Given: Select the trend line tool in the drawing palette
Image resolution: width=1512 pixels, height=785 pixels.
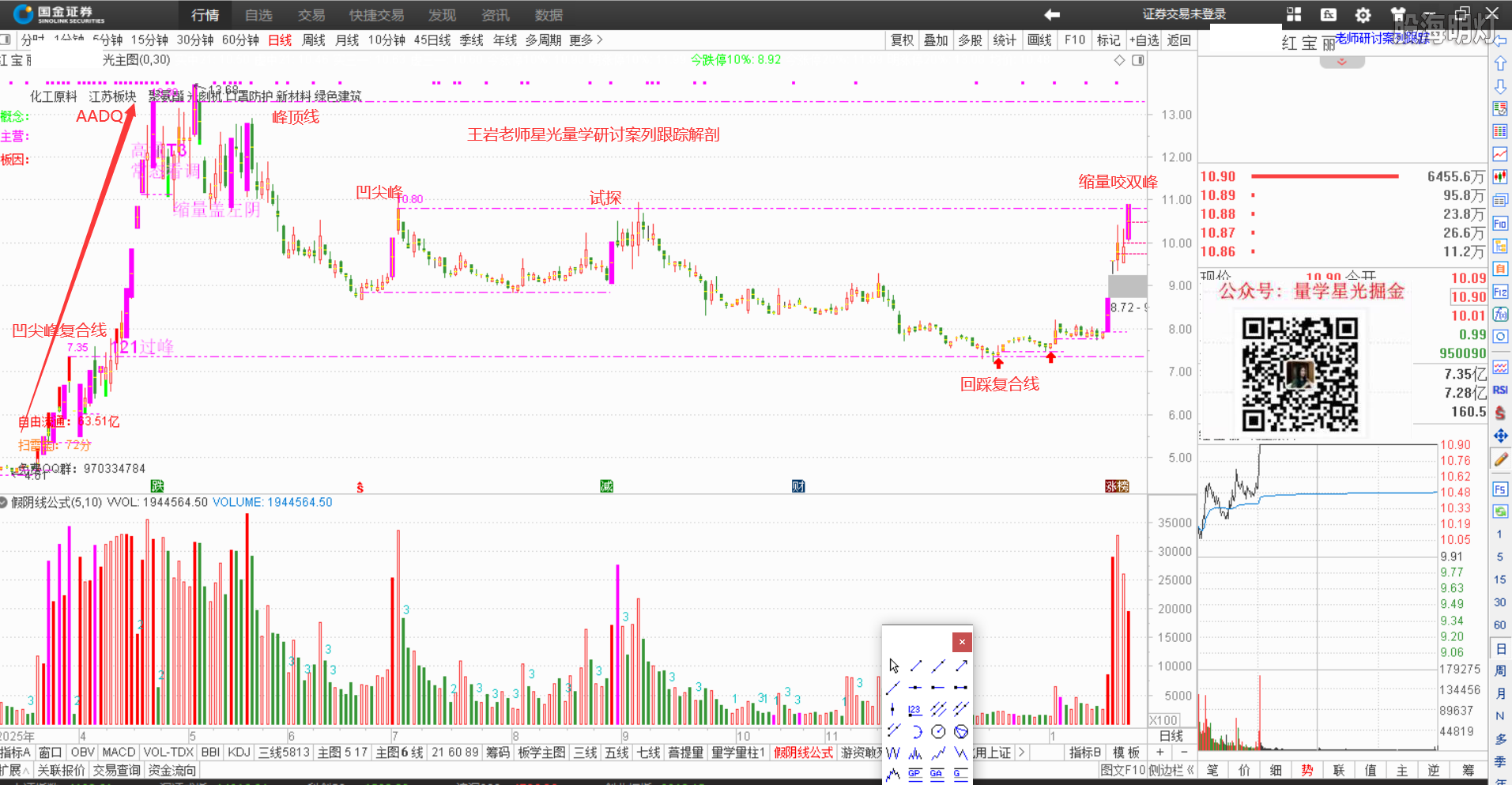Looking at the screenshot, I should (915, 666).
